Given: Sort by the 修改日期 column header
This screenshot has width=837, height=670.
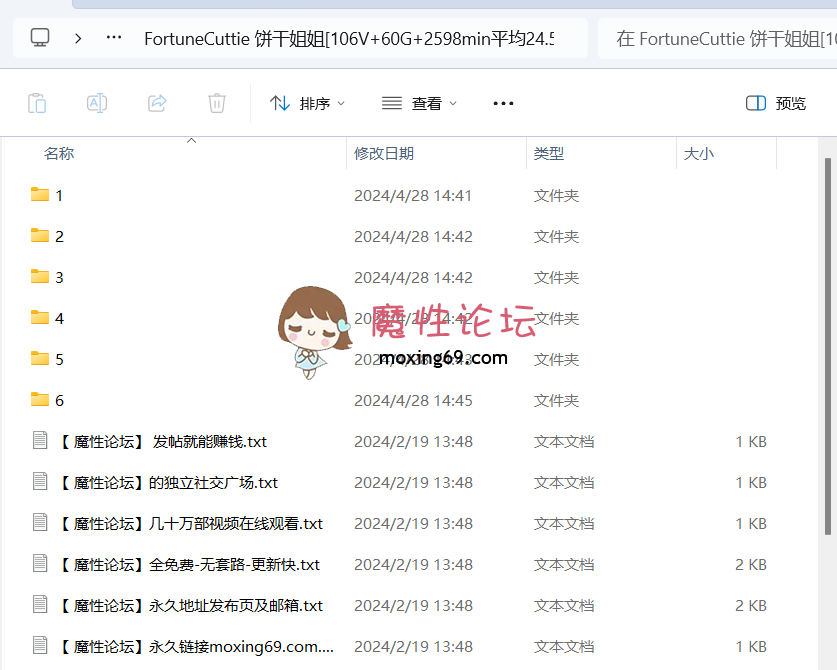Looking at the screenshot, I should tap(384, 152).
